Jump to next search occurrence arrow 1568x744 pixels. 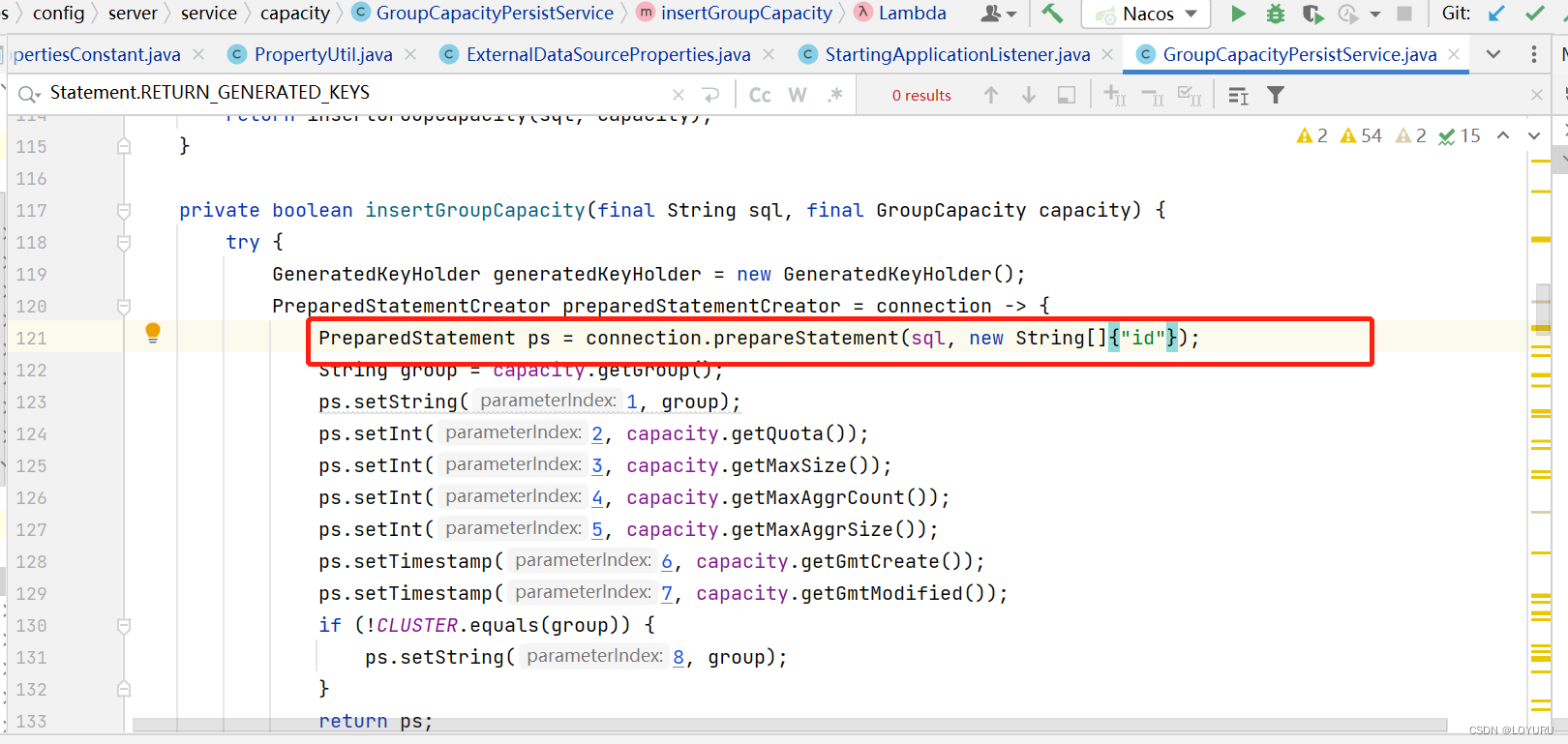[x=1029, y=95]
